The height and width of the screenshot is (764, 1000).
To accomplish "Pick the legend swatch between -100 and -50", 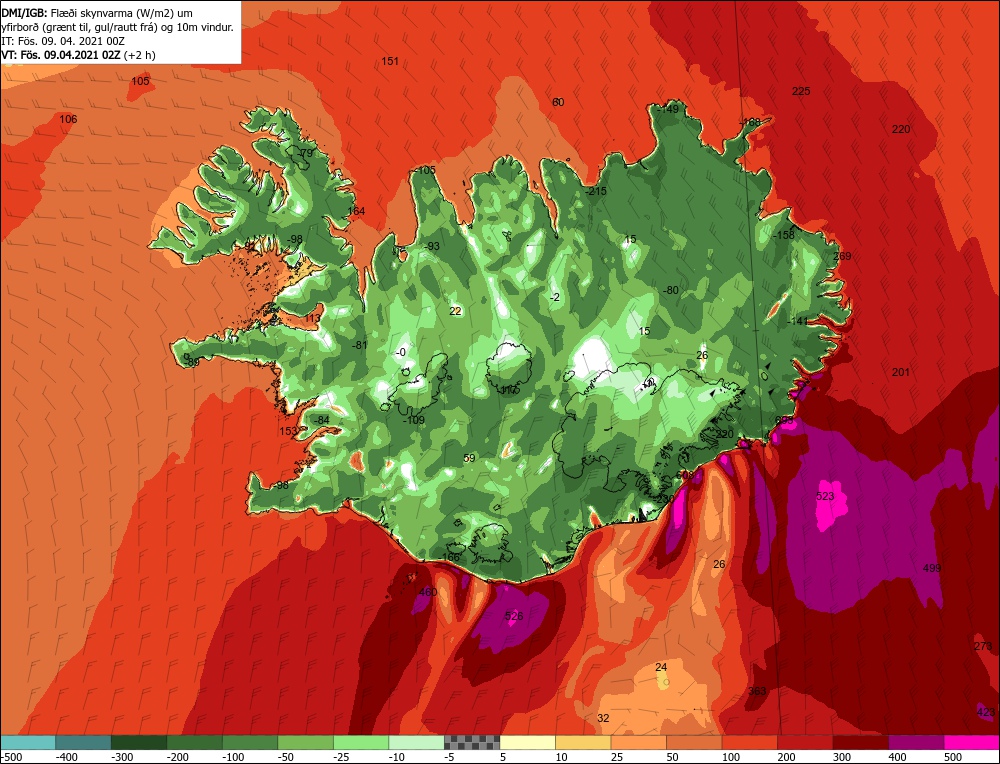I will 250,742.
